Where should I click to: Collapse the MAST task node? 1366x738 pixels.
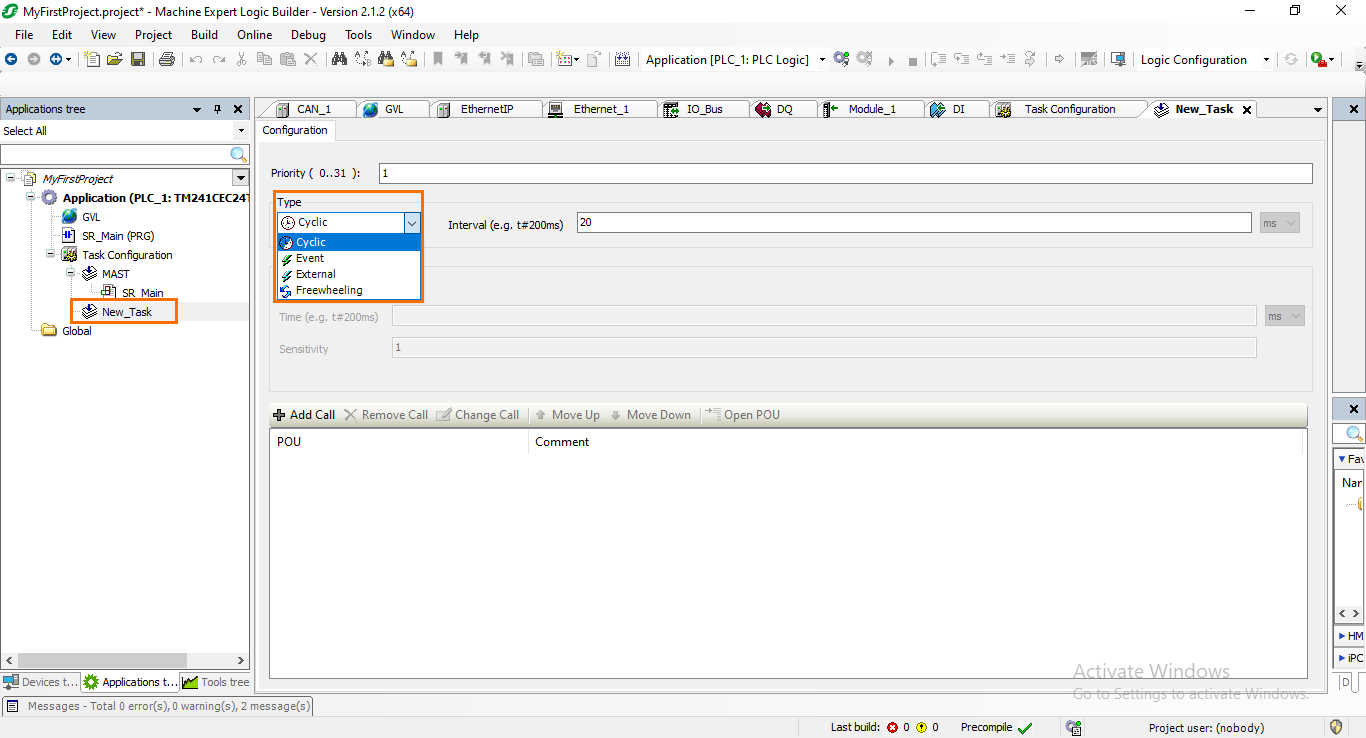point(71,273)
